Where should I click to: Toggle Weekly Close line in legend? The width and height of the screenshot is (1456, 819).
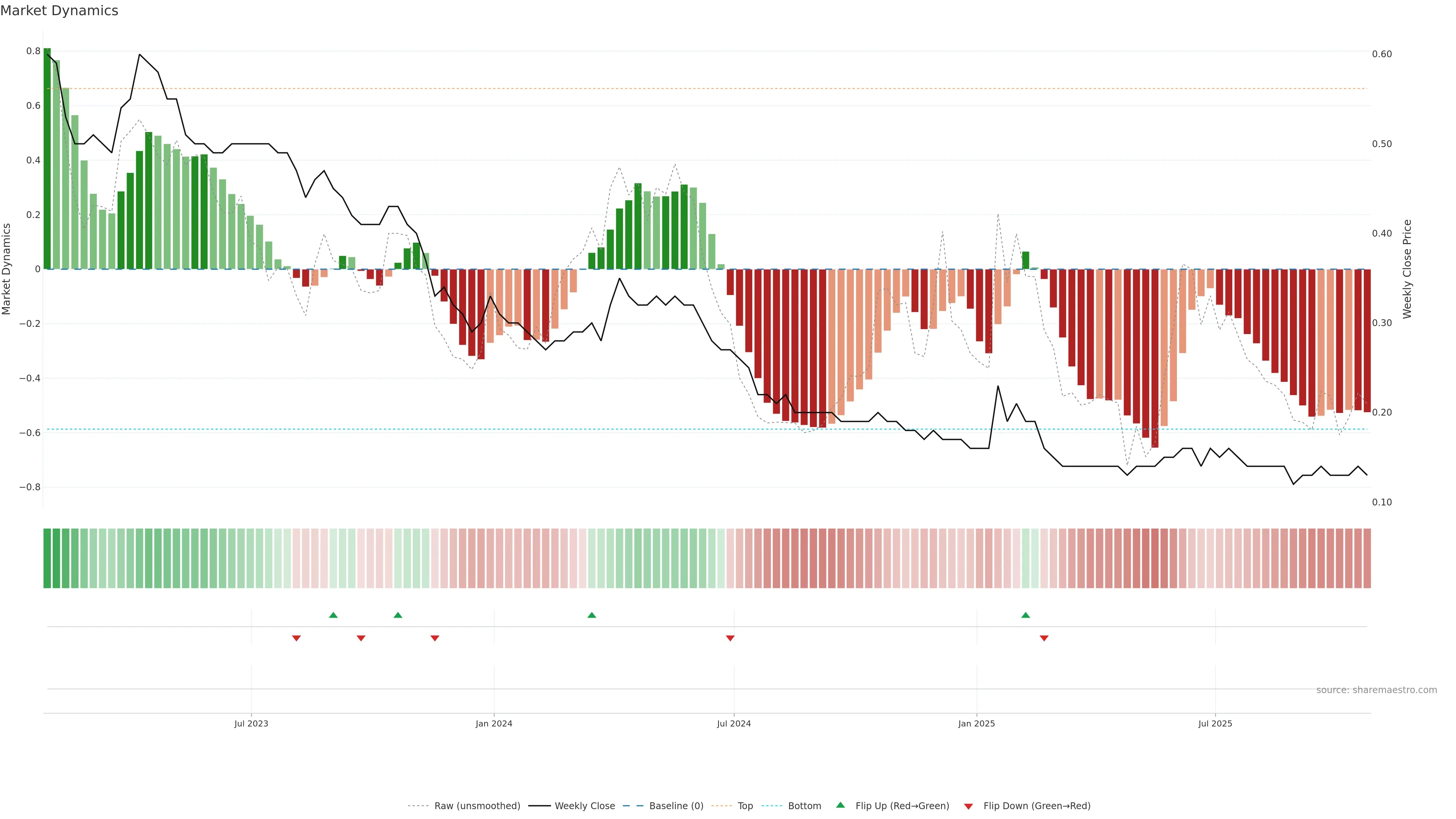[x=584, y=806]
